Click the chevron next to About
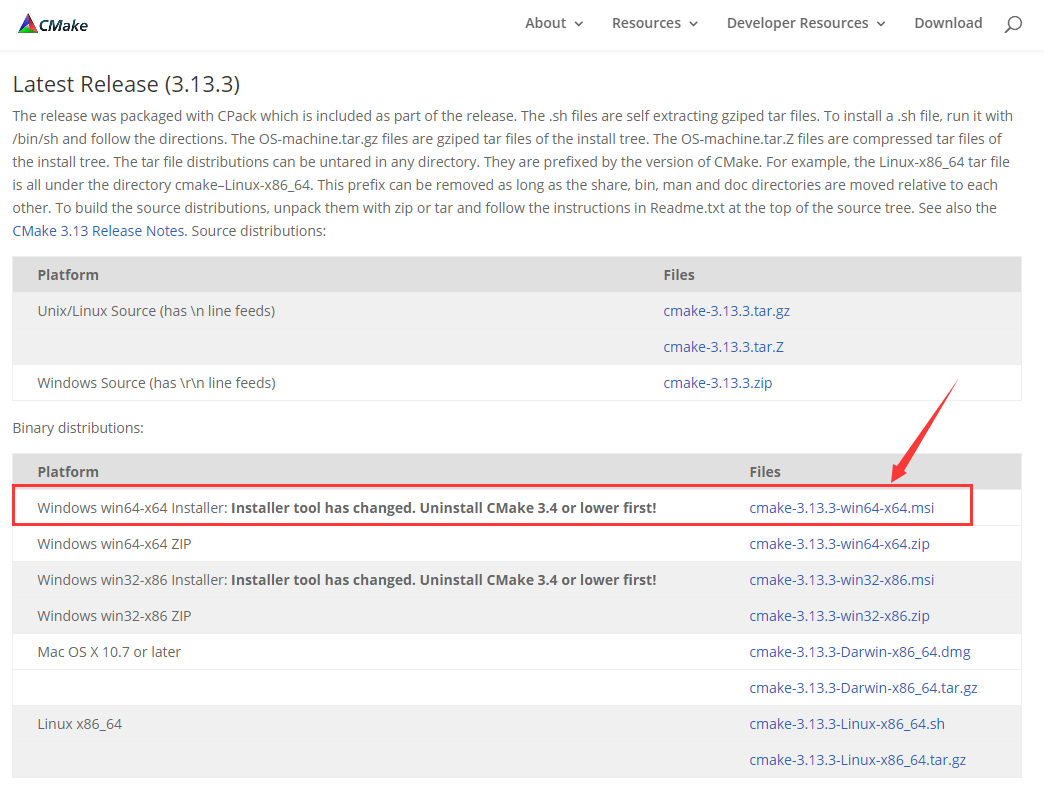The width and height of the screenshot is (1044, 787). coord(579,24)
